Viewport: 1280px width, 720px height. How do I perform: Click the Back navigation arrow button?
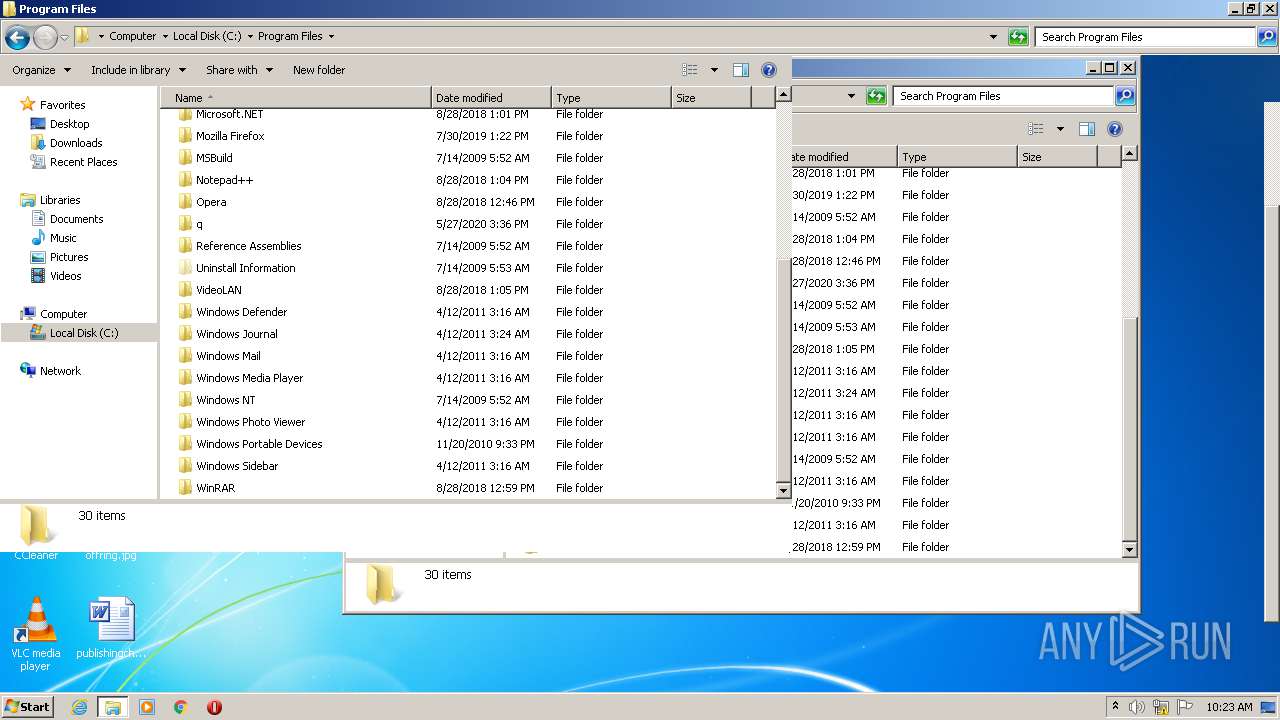coord(17,37)
